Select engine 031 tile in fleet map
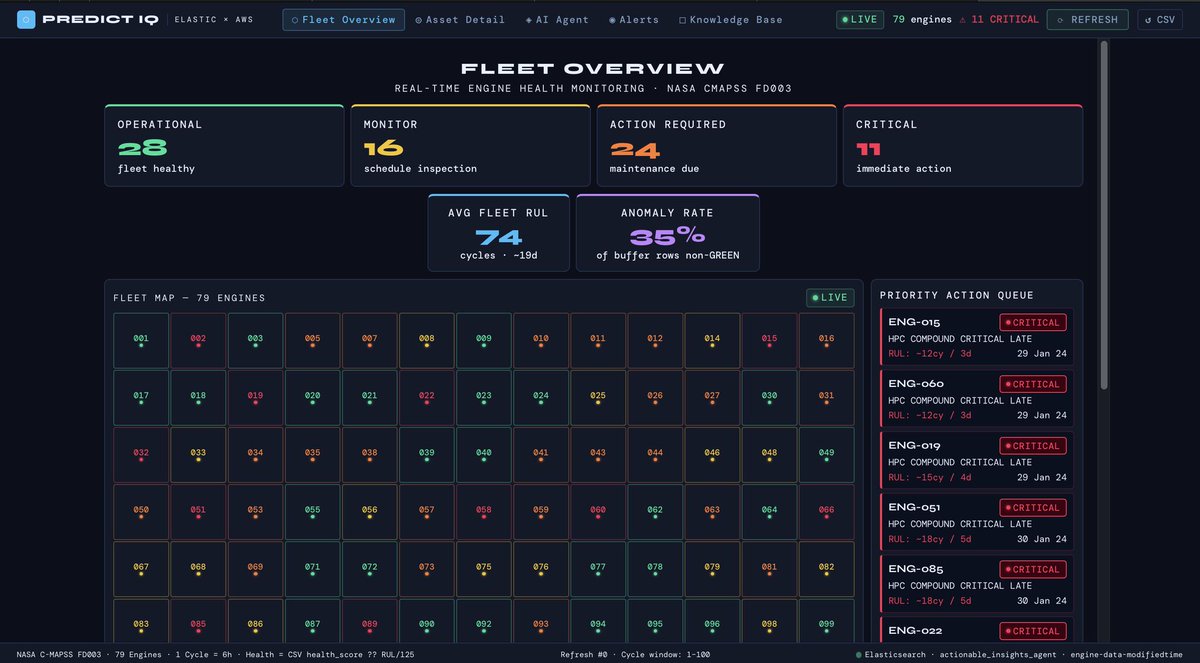This screenshot has height=663, width=1200. tap(826, 398)
